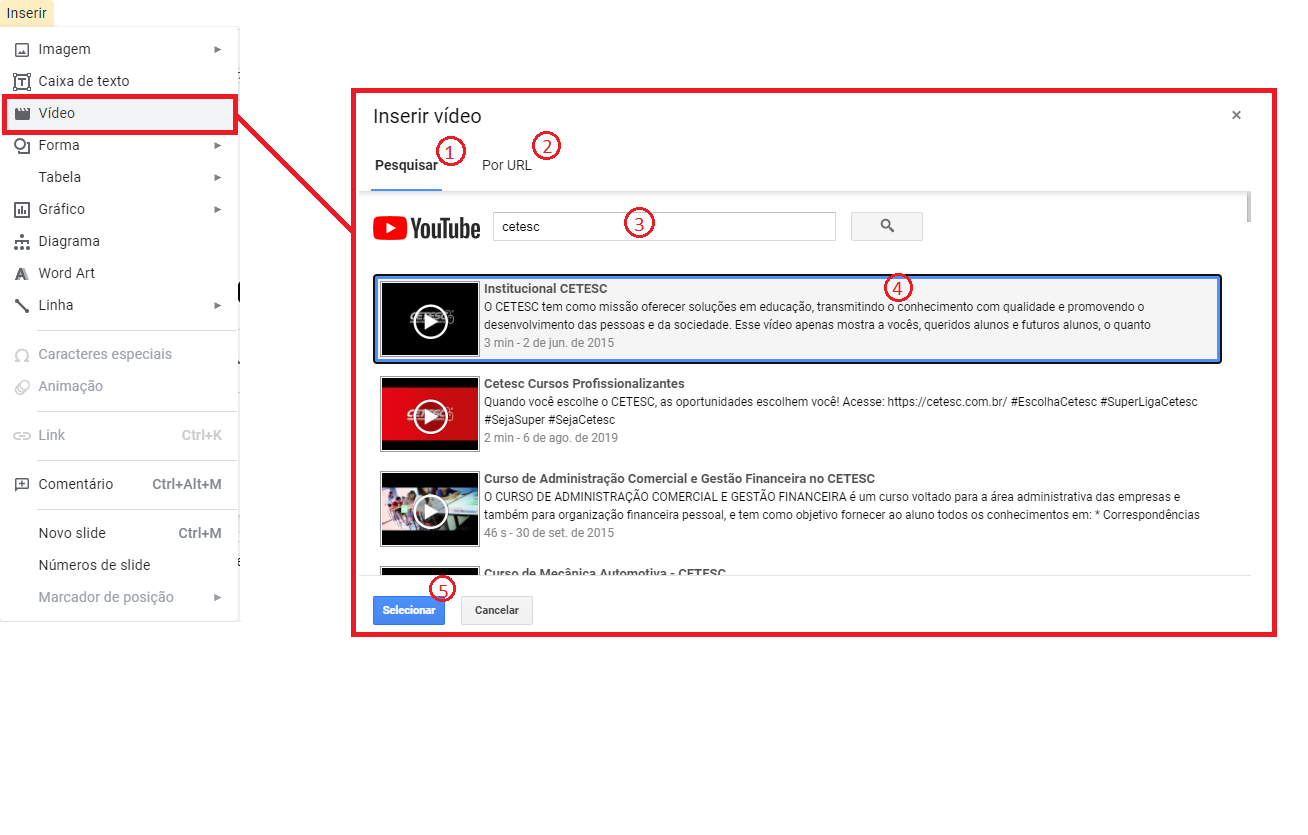Image resolution: width=1308 pixels, height=835 pixels.
Task: Click the Caixa de texto icon
Action: click(21, 81)
